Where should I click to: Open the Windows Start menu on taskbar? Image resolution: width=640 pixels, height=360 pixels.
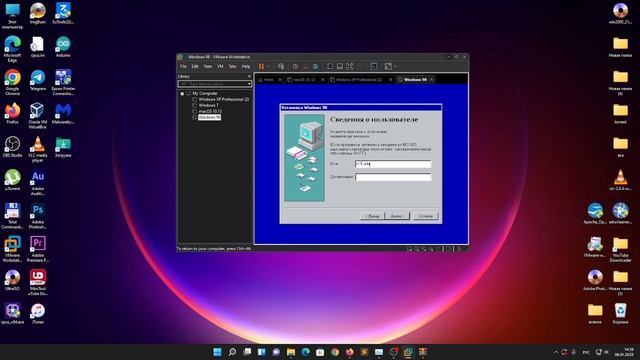[218, 352]
